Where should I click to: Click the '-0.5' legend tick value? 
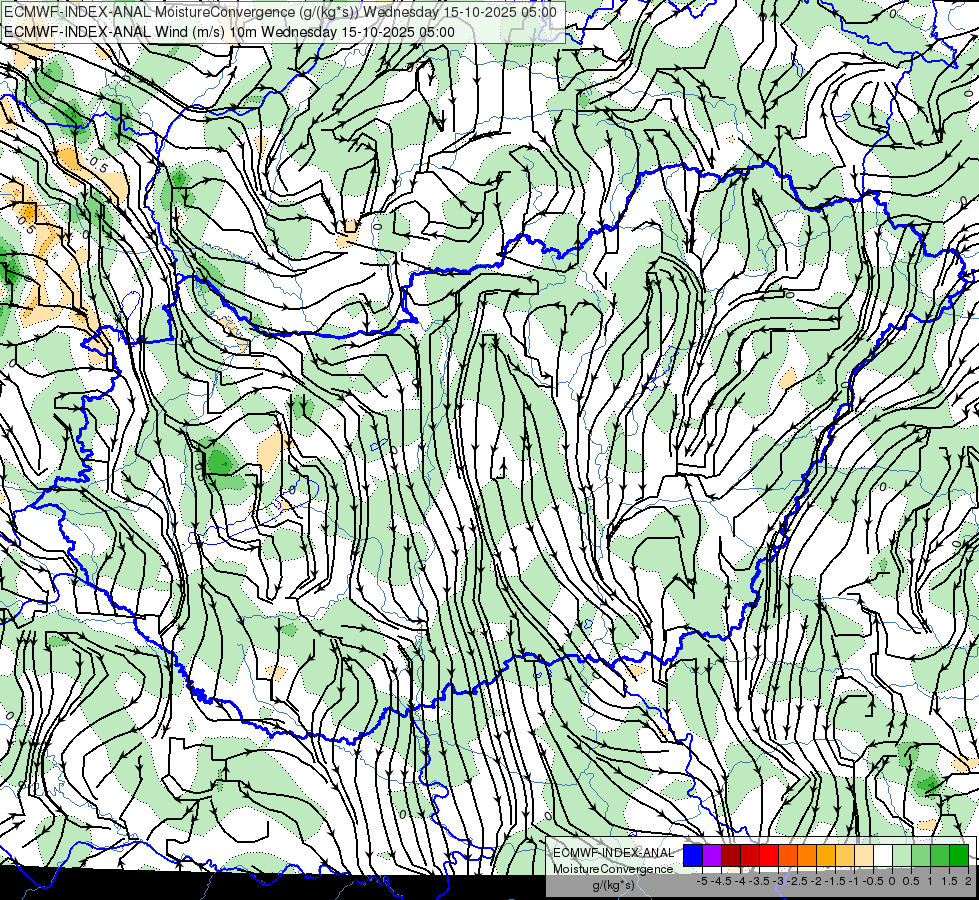(873, 881)
